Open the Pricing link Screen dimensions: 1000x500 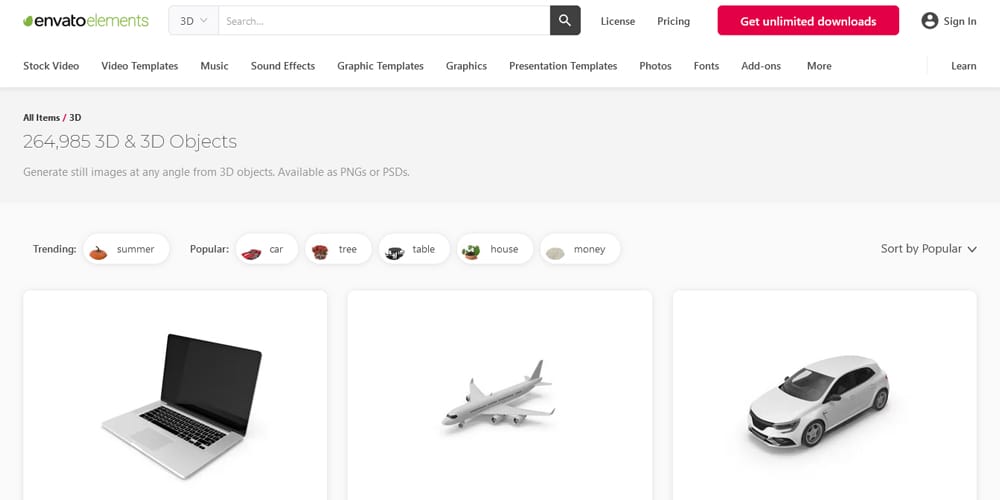[673, 21]
